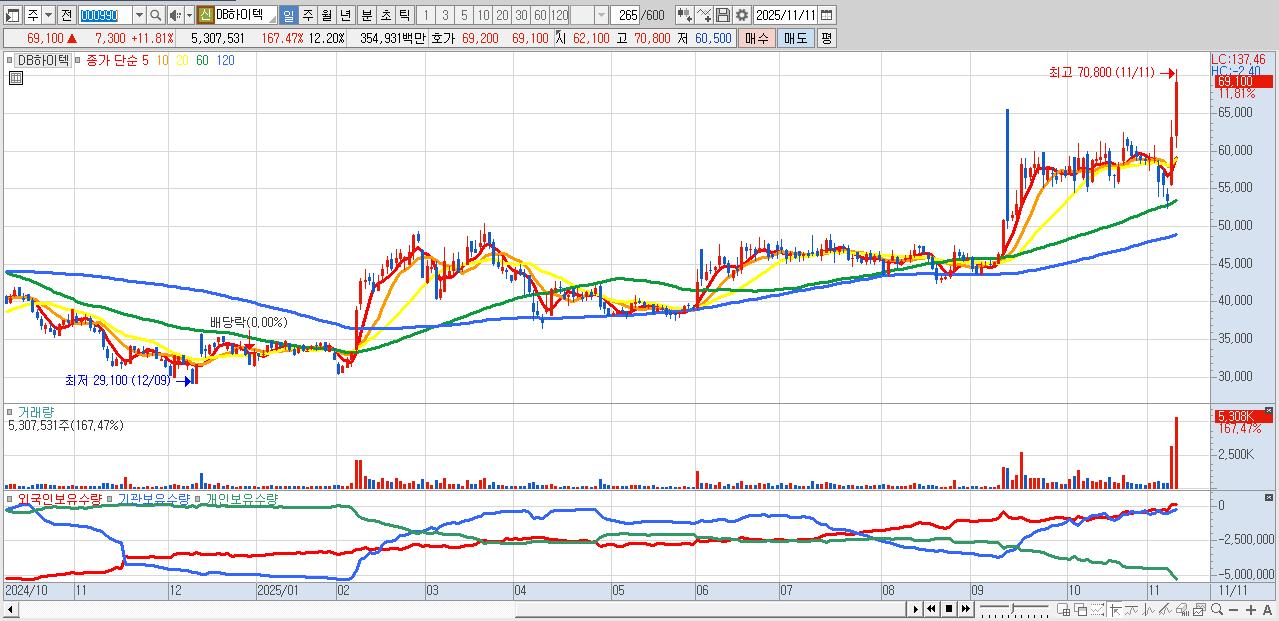Click the add chart panel icon

click(1063, 609)
